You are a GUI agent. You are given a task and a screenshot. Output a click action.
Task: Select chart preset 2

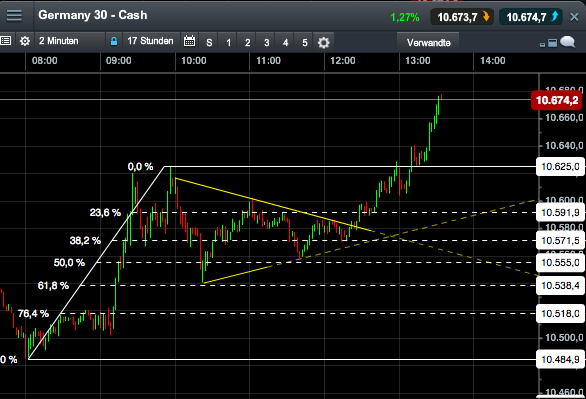[247, 43]
